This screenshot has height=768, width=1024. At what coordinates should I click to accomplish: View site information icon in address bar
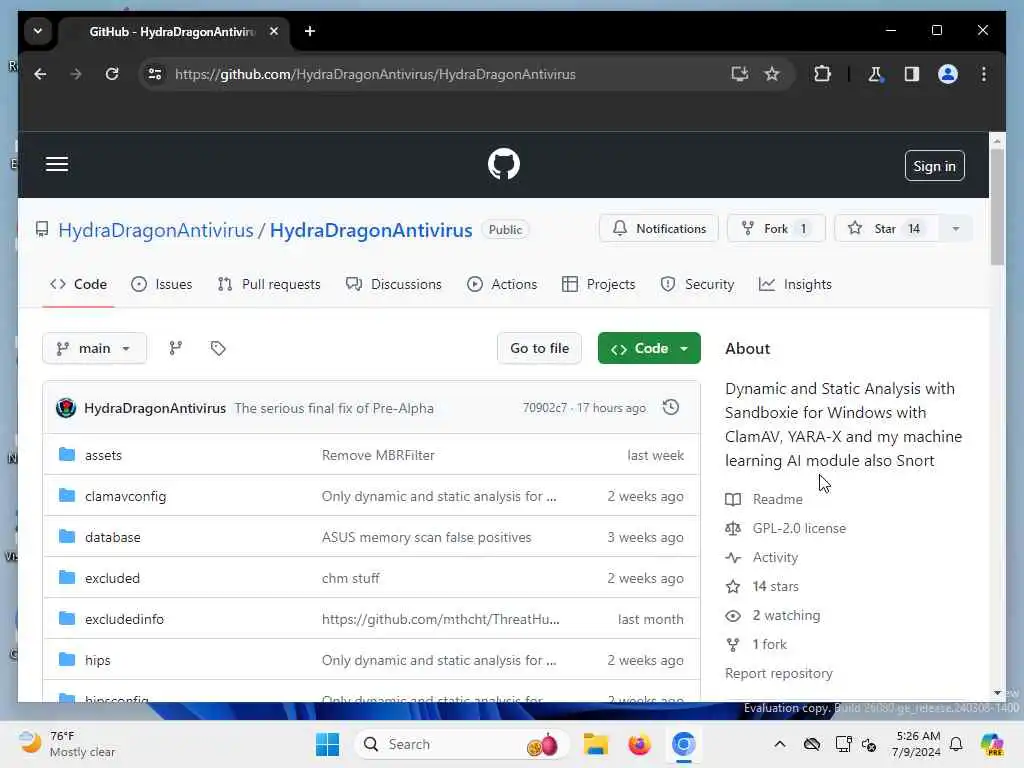click(x=155, y=74)
